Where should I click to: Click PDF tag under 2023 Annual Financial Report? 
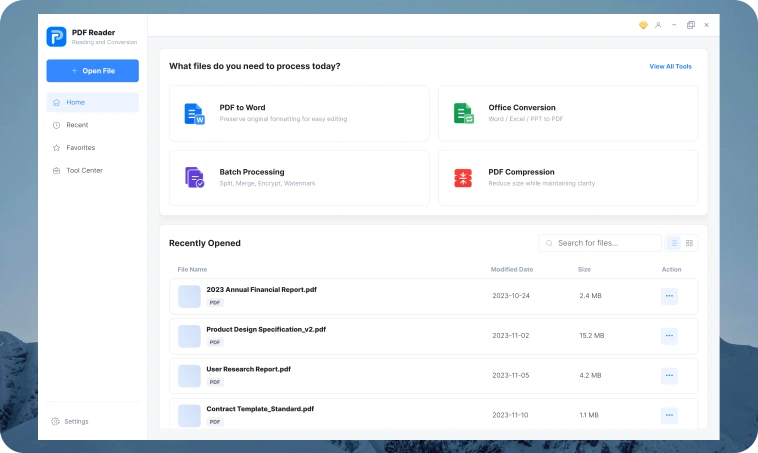pos(215,303)
